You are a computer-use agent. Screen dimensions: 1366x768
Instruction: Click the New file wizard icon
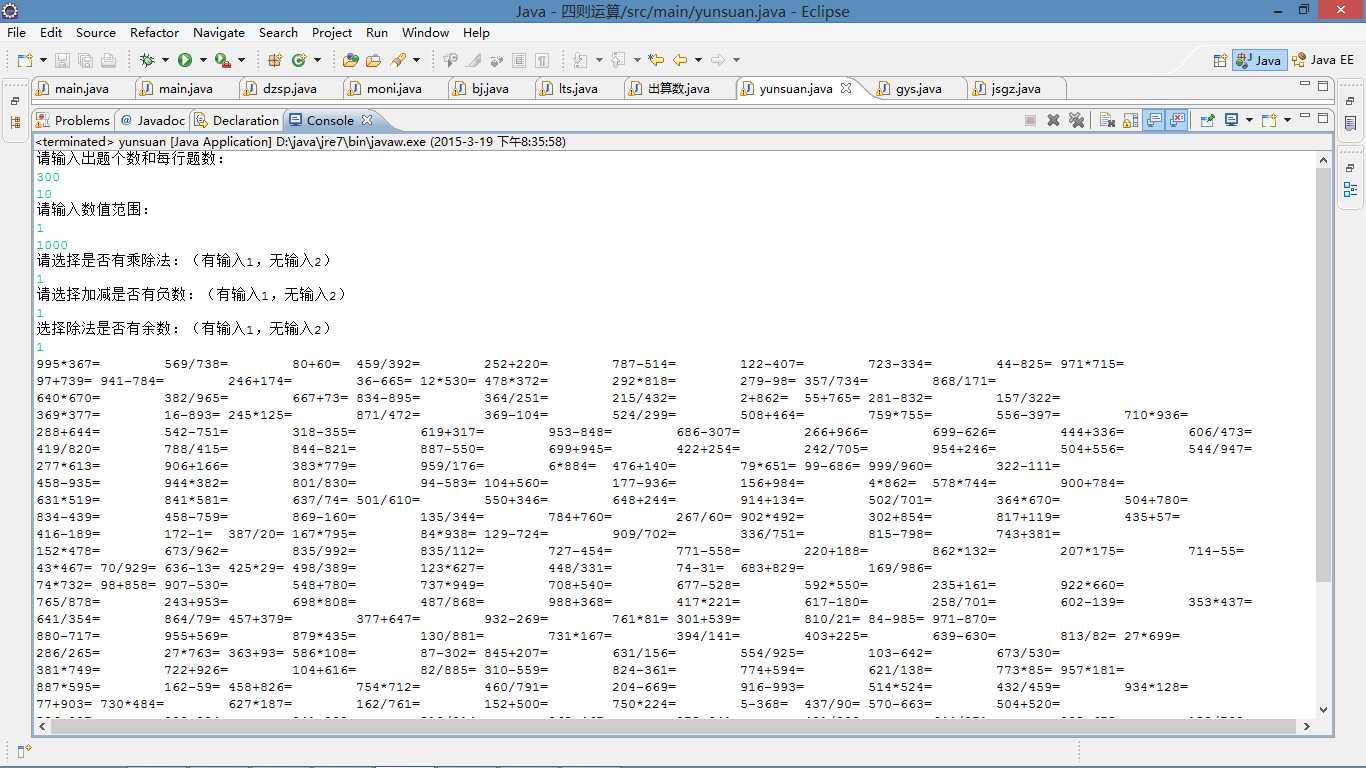24,60
